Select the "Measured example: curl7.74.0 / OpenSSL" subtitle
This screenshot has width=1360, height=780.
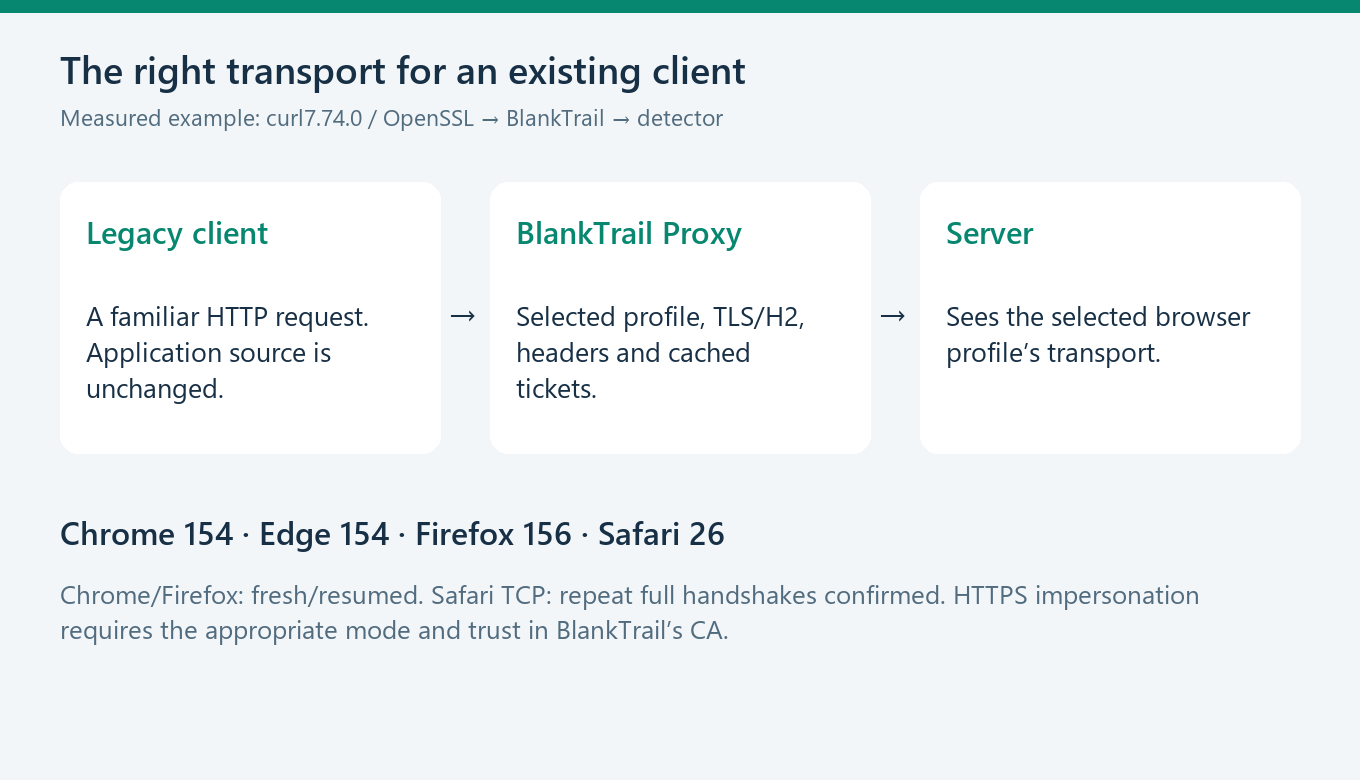click(391, 118)
